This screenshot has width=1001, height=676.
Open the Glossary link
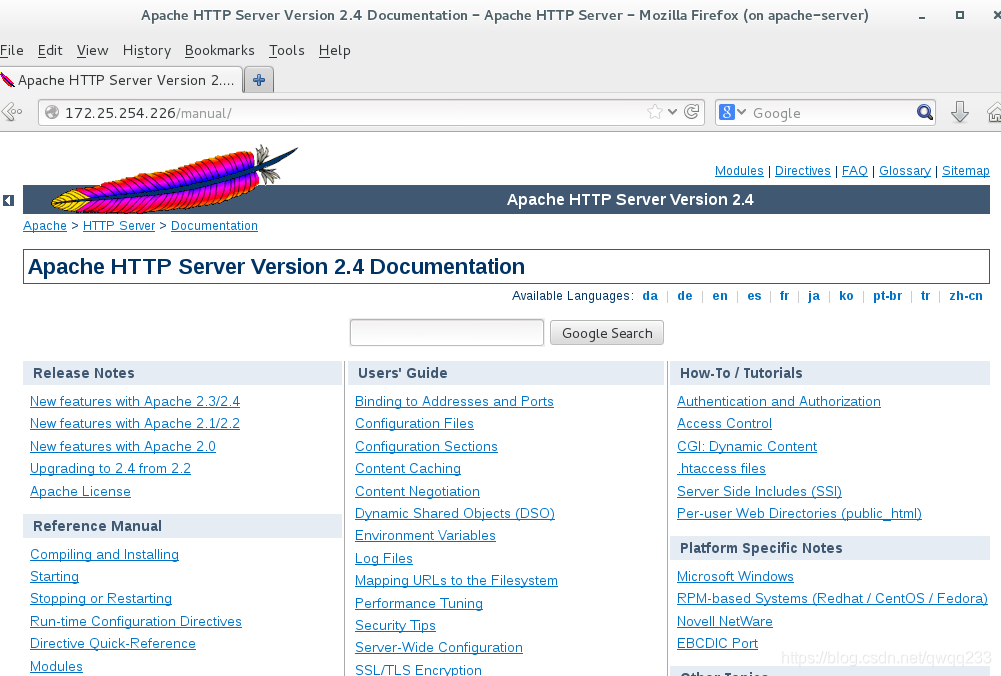(905, 170)
